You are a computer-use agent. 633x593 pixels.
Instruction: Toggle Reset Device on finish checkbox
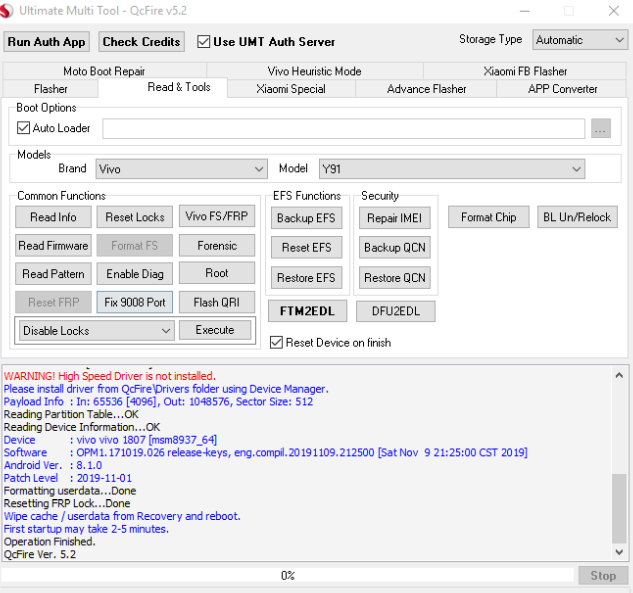[x=276, y=342]
